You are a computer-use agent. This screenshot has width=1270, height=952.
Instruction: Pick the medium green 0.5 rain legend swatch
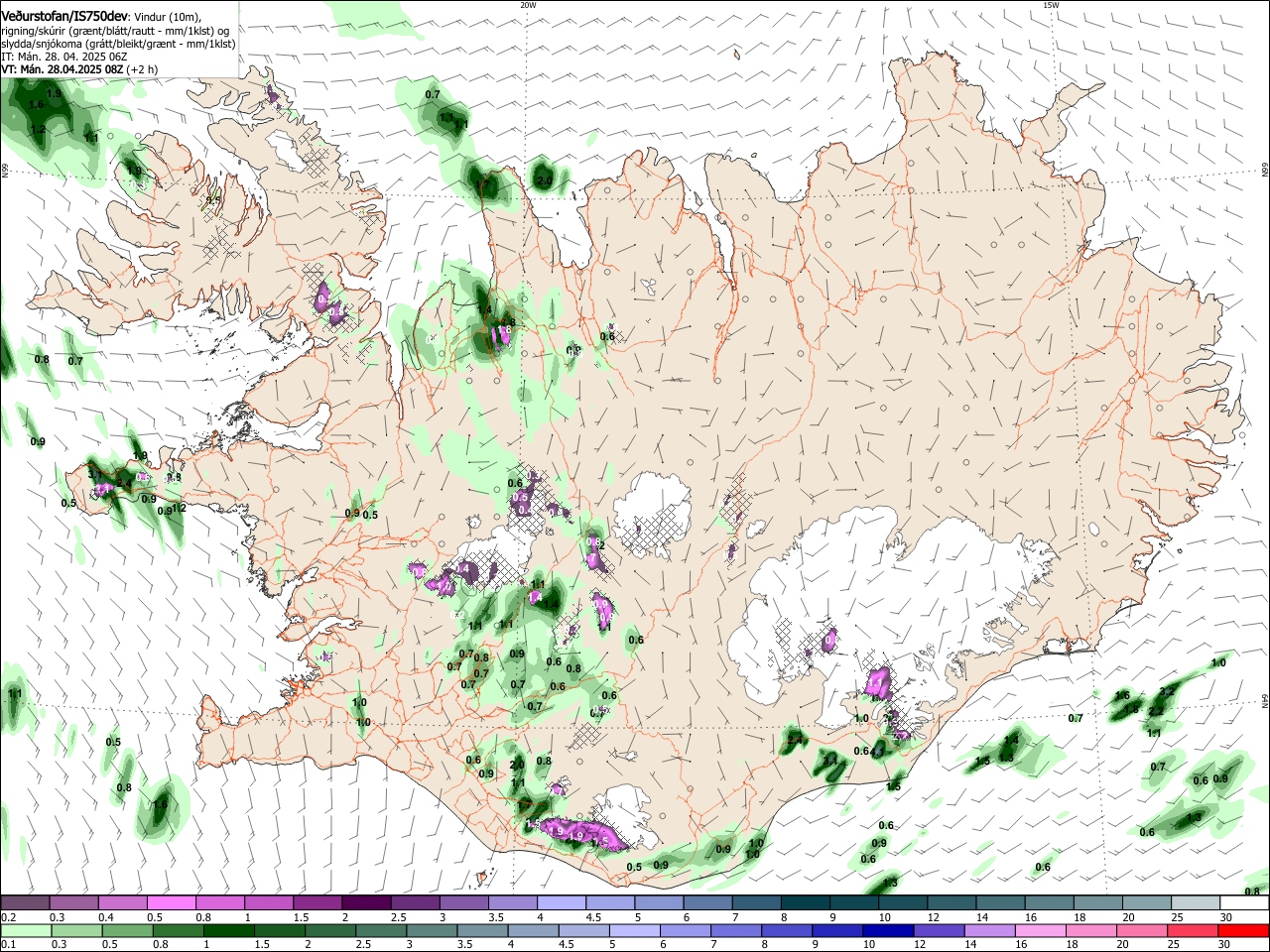coord(127,931)
